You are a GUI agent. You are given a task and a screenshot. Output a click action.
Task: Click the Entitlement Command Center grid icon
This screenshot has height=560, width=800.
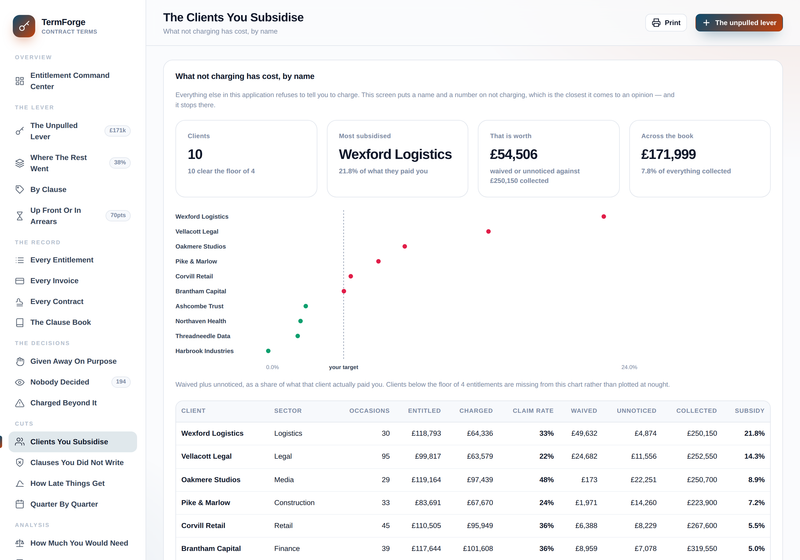[19, 81]
